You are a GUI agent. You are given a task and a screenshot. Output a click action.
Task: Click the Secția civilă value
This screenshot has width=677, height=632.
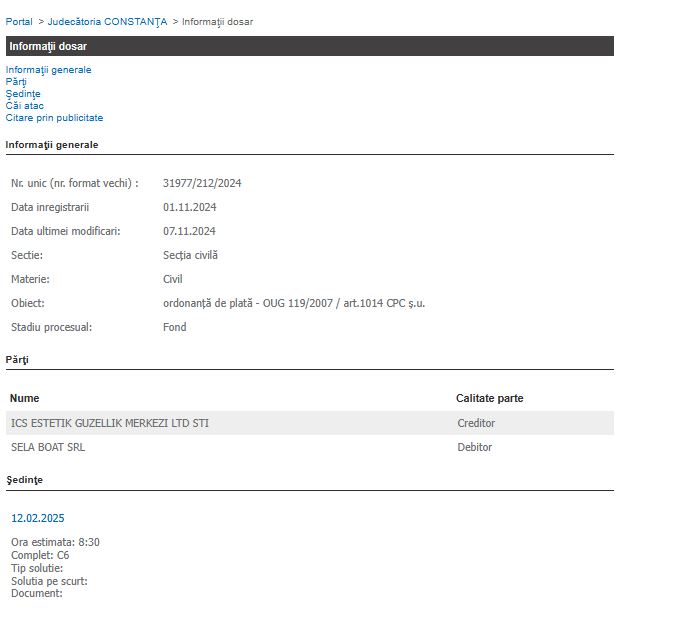pyautogui.click(x=190, y=255)
